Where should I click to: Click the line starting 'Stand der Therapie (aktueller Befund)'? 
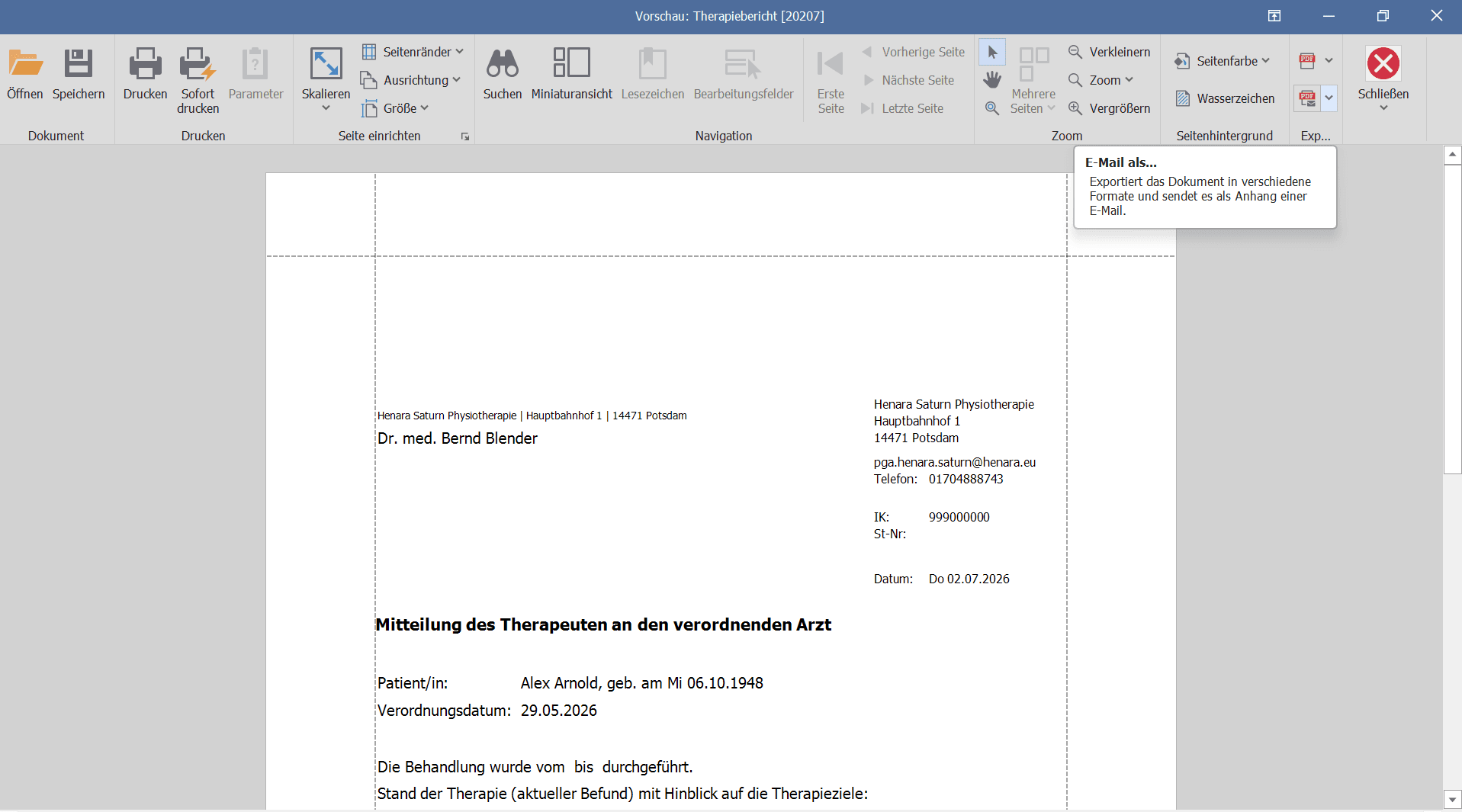tap(623, 794)
